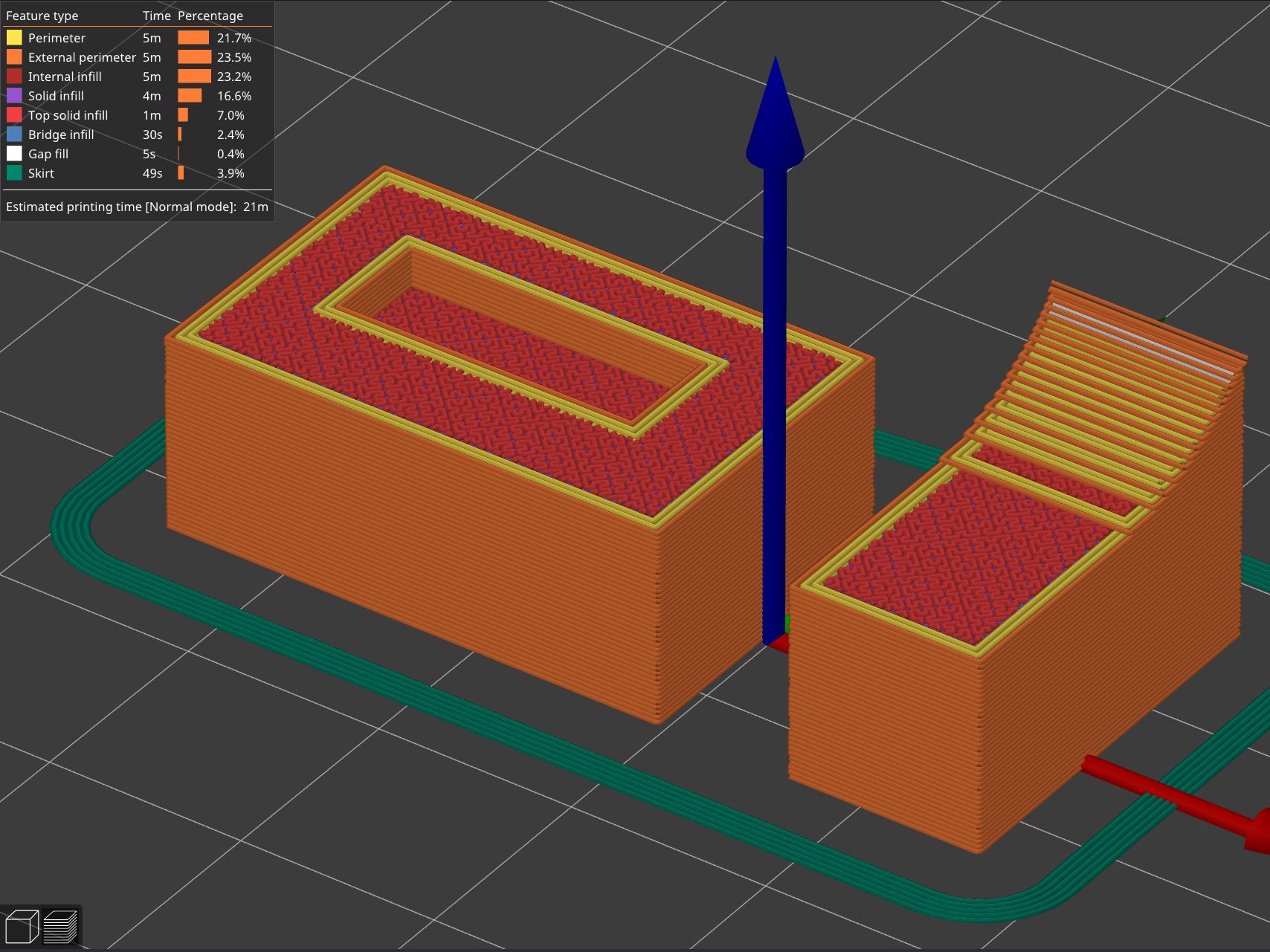Image resolution: width=1270 pixels, height=952 pixels.
Task: Click the red Top solid infill swatch
Action: click(13, 115)
